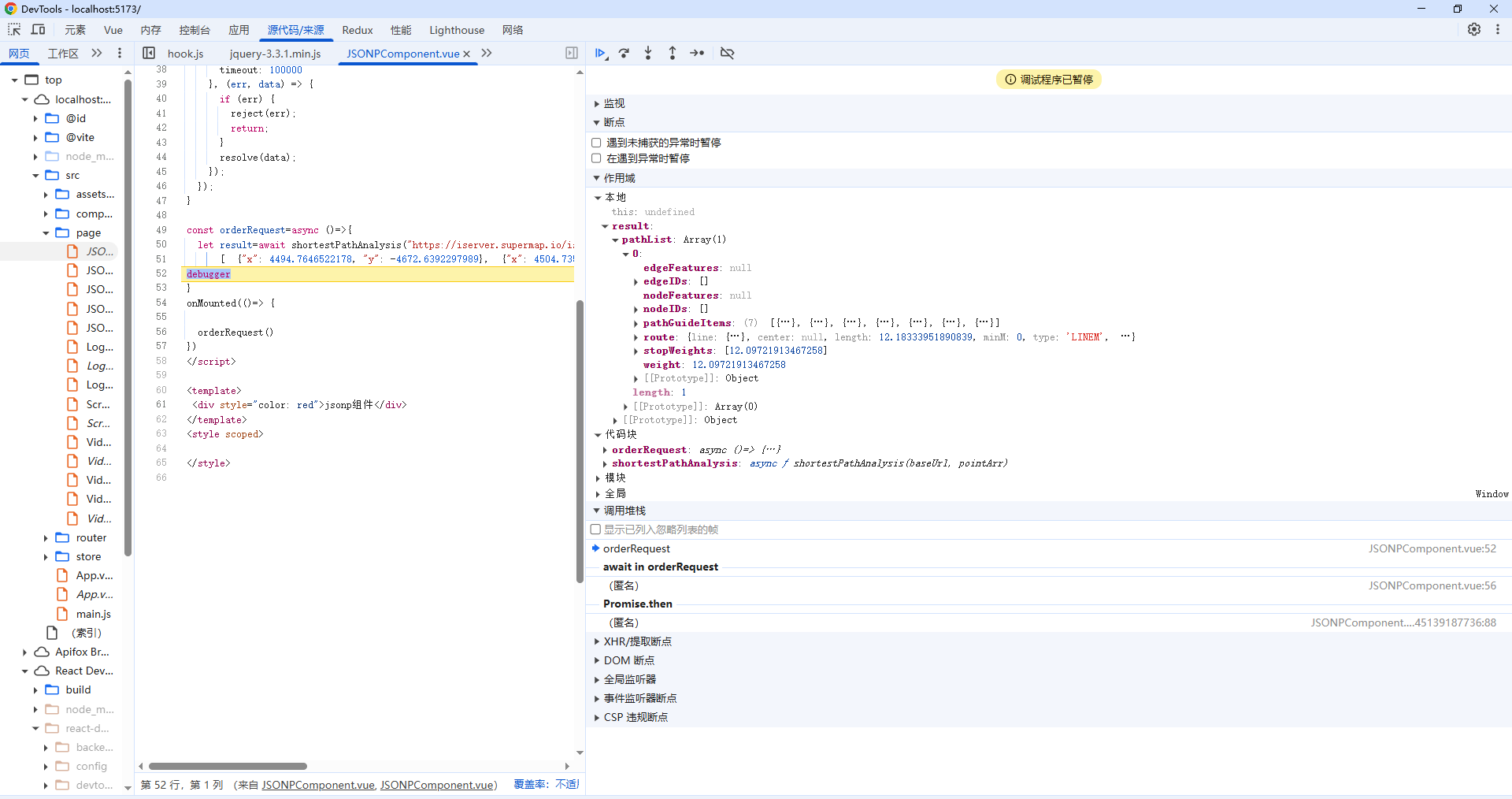Click first JSONPComponent.vue link in status bar

pyautogui.click(x=318, y=785)
